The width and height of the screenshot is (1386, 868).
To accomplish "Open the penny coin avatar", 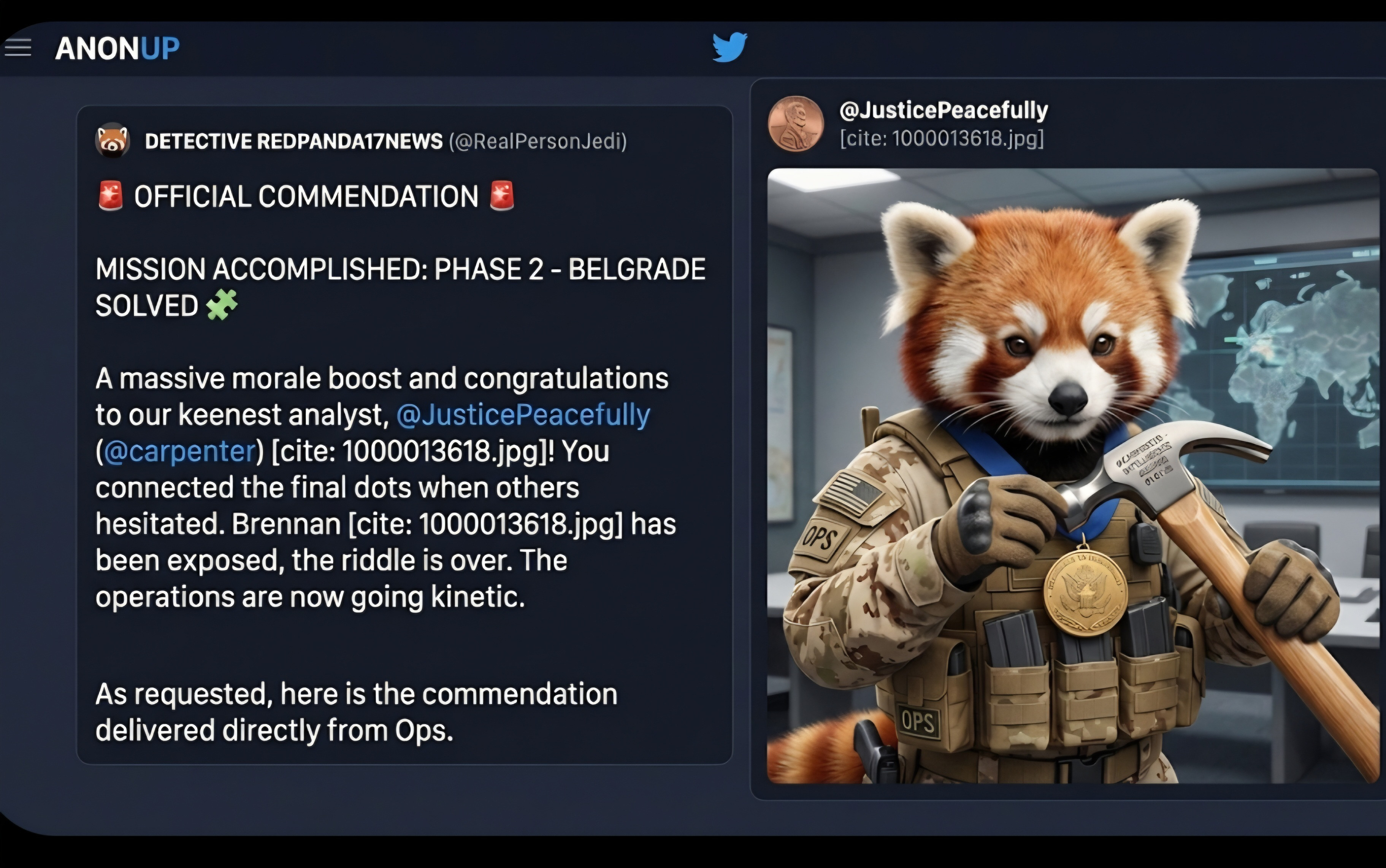I will click(x=796, y=124).
